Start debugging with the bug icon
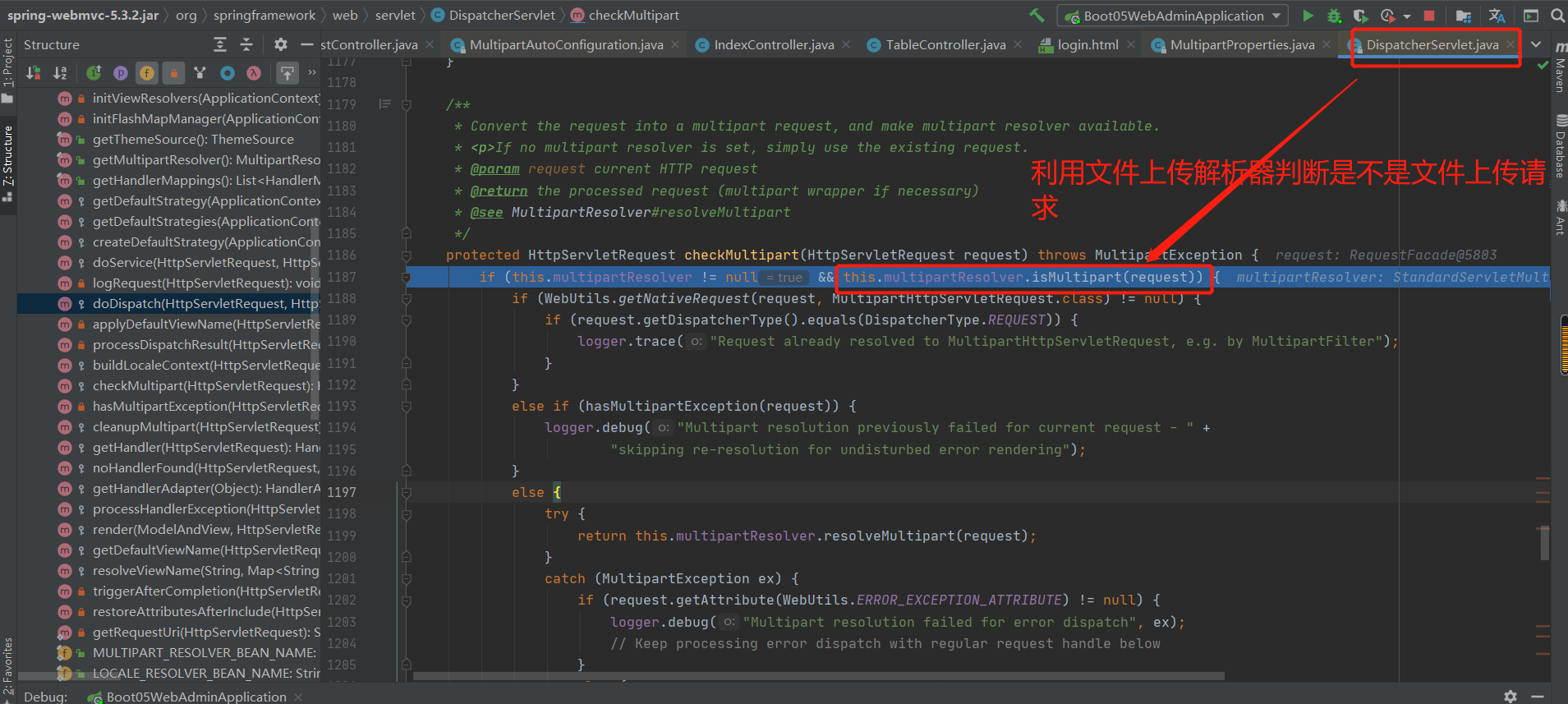 (x=1335, y=16)
